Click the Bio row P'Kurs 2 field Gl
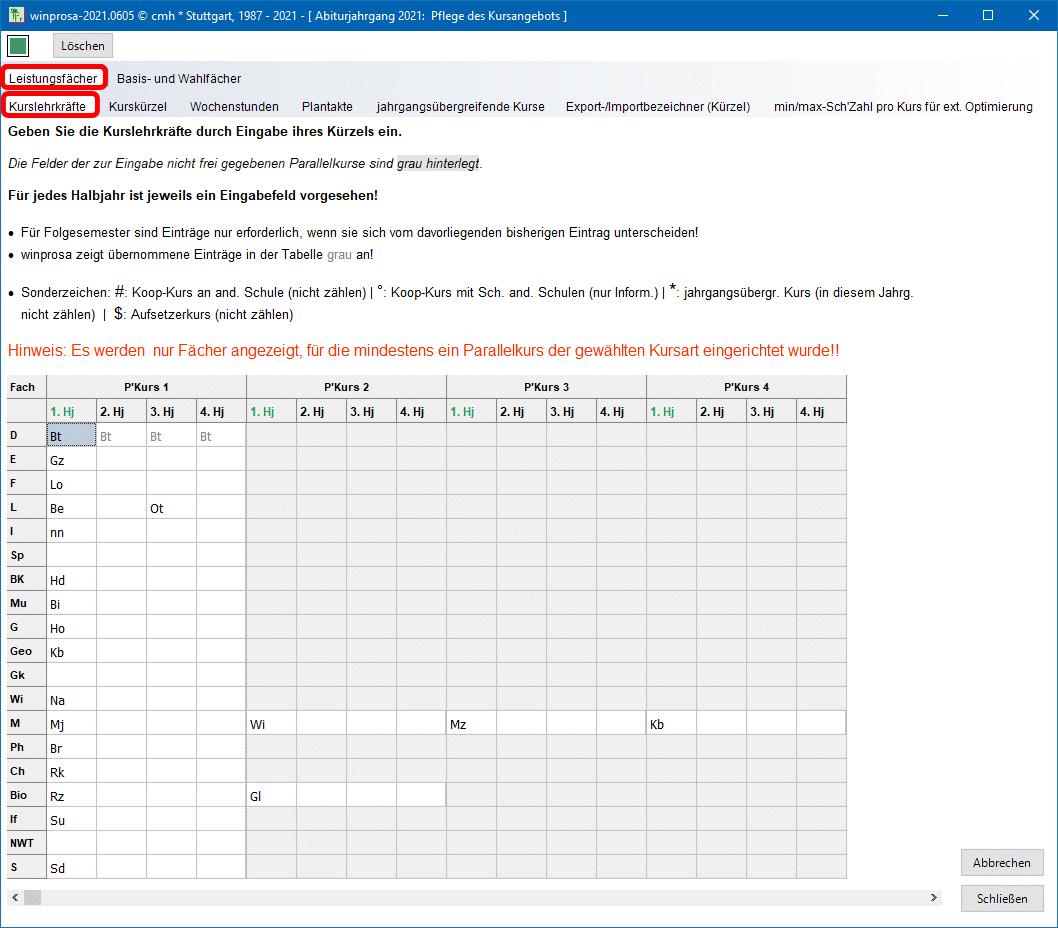Viewport: 1058px width, 928px height. (271, 796)
